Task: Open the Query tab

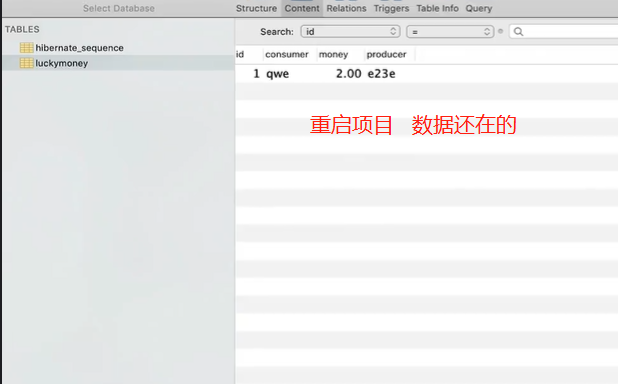Action: 478,8
